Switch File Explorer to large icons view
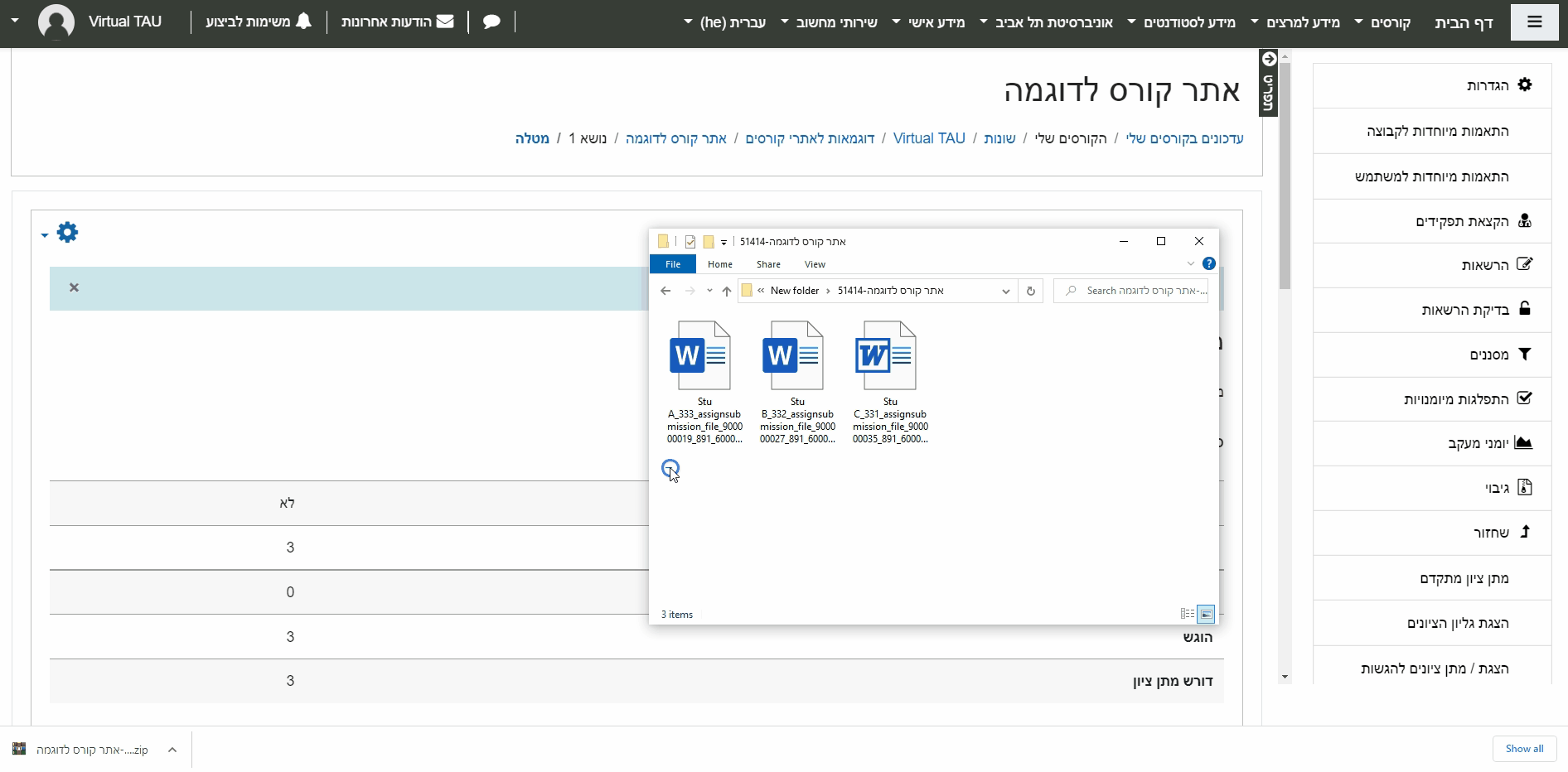This screenshot has width=1568, height=772. click(1206, 614)
